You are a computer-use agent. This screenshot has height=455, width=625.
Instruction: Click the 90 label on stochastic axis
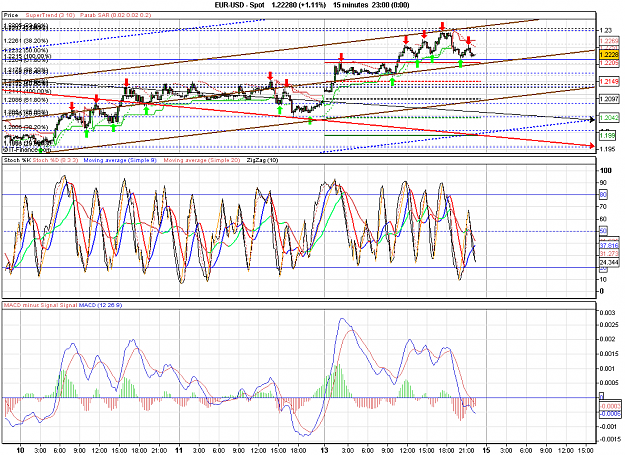tap(603, 182)
